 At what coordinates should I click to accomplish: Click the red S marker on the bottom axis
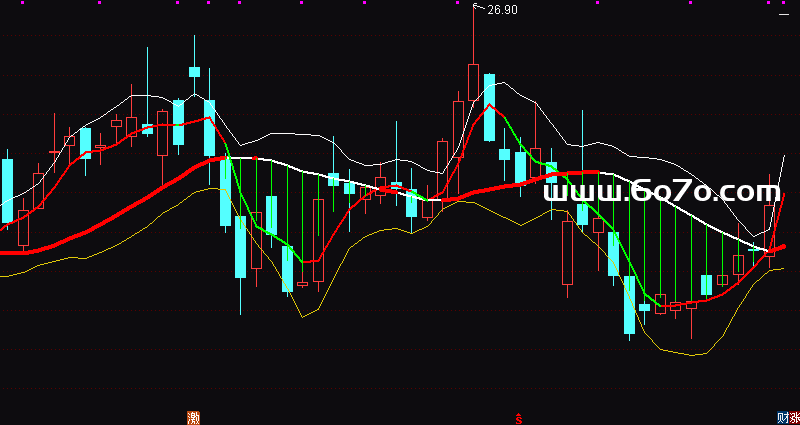pyautogui.click(x=517, y=416)
